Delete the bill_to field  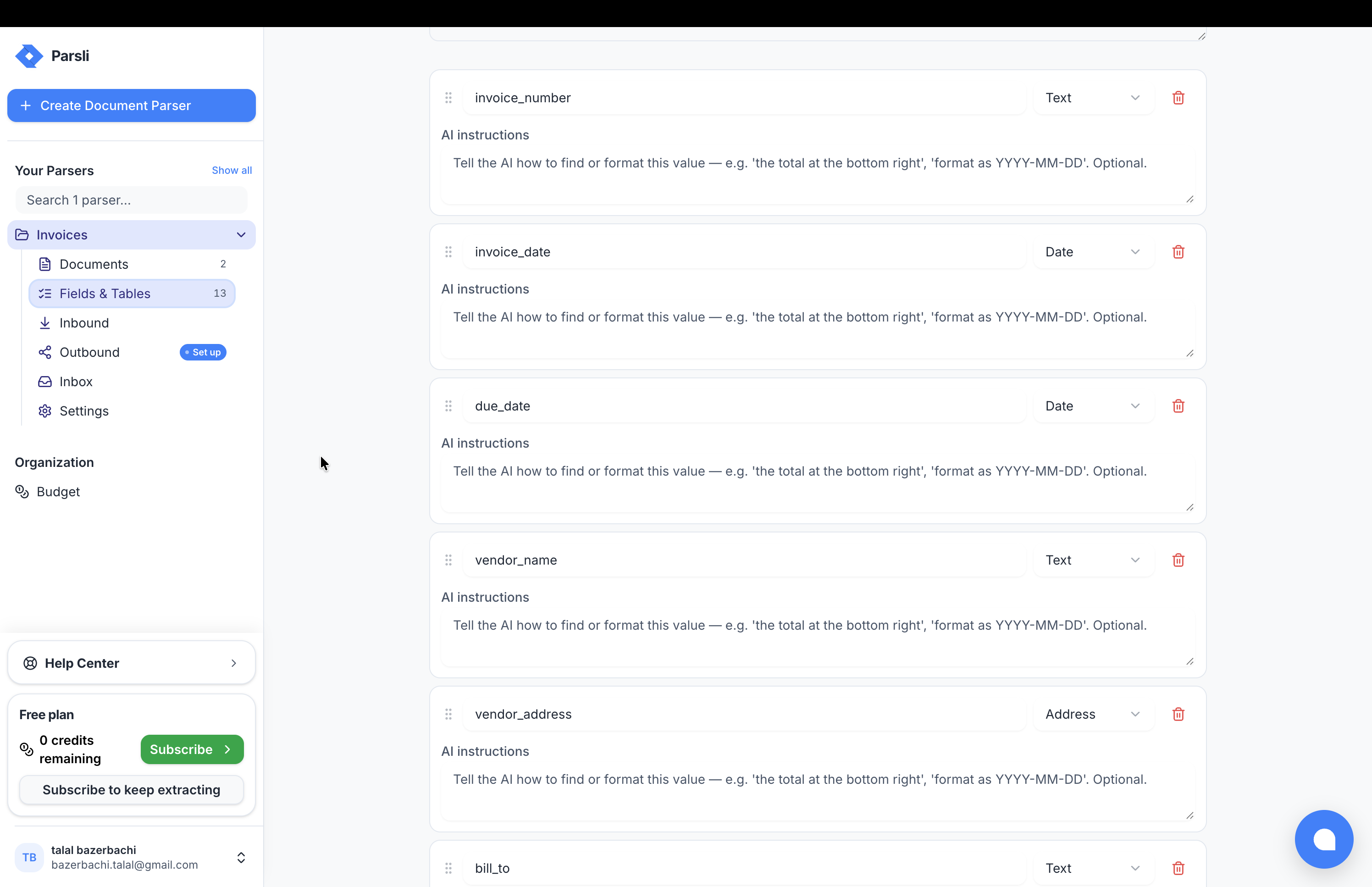(1178, 869)
